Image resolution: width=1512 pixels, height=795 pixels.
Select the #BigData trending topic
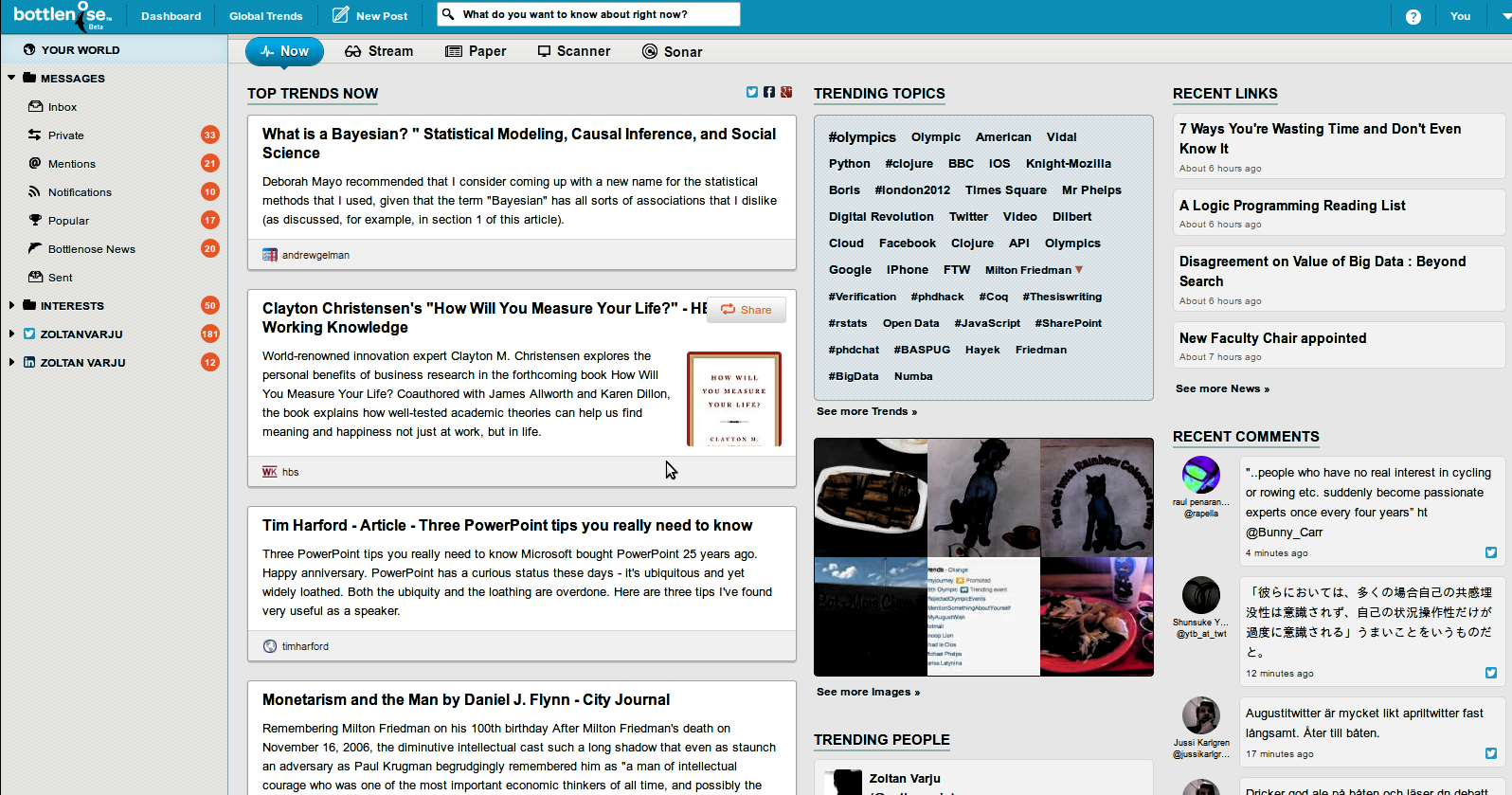point(854,376)
